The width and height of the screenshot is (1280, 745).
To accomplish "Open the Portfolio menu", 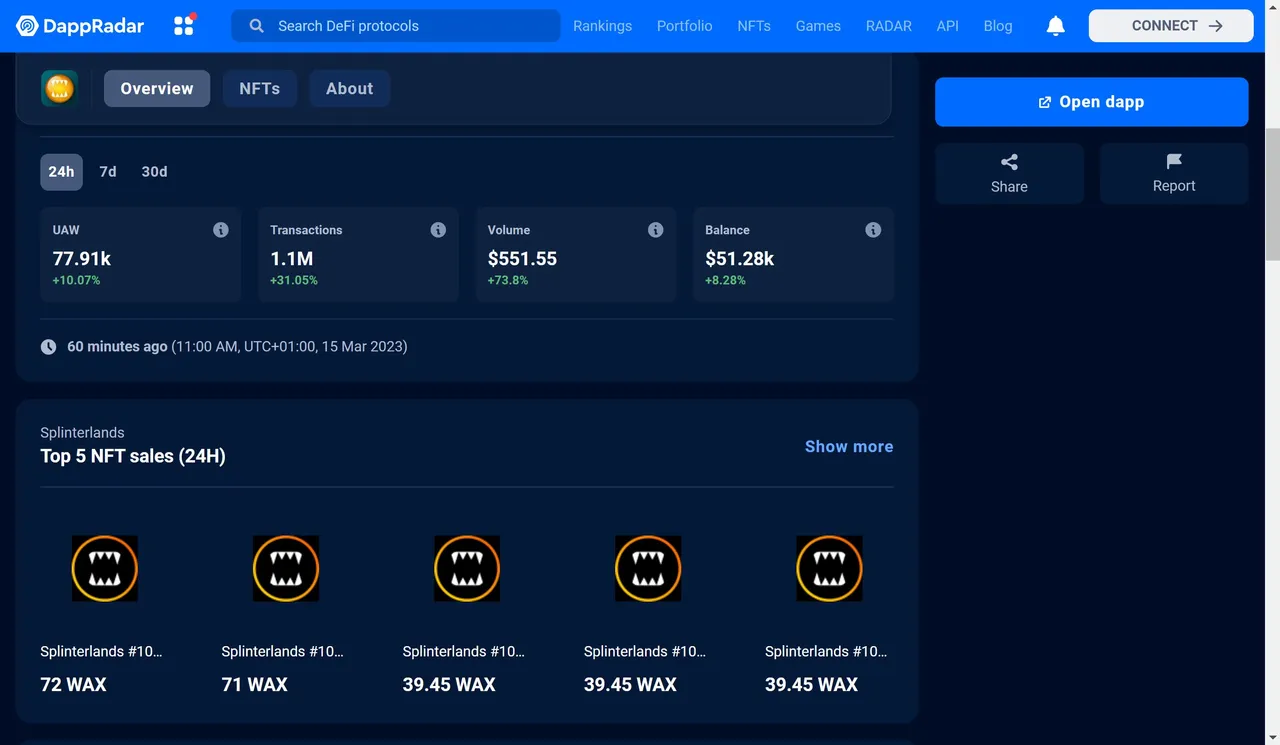I will pos(685,26).
